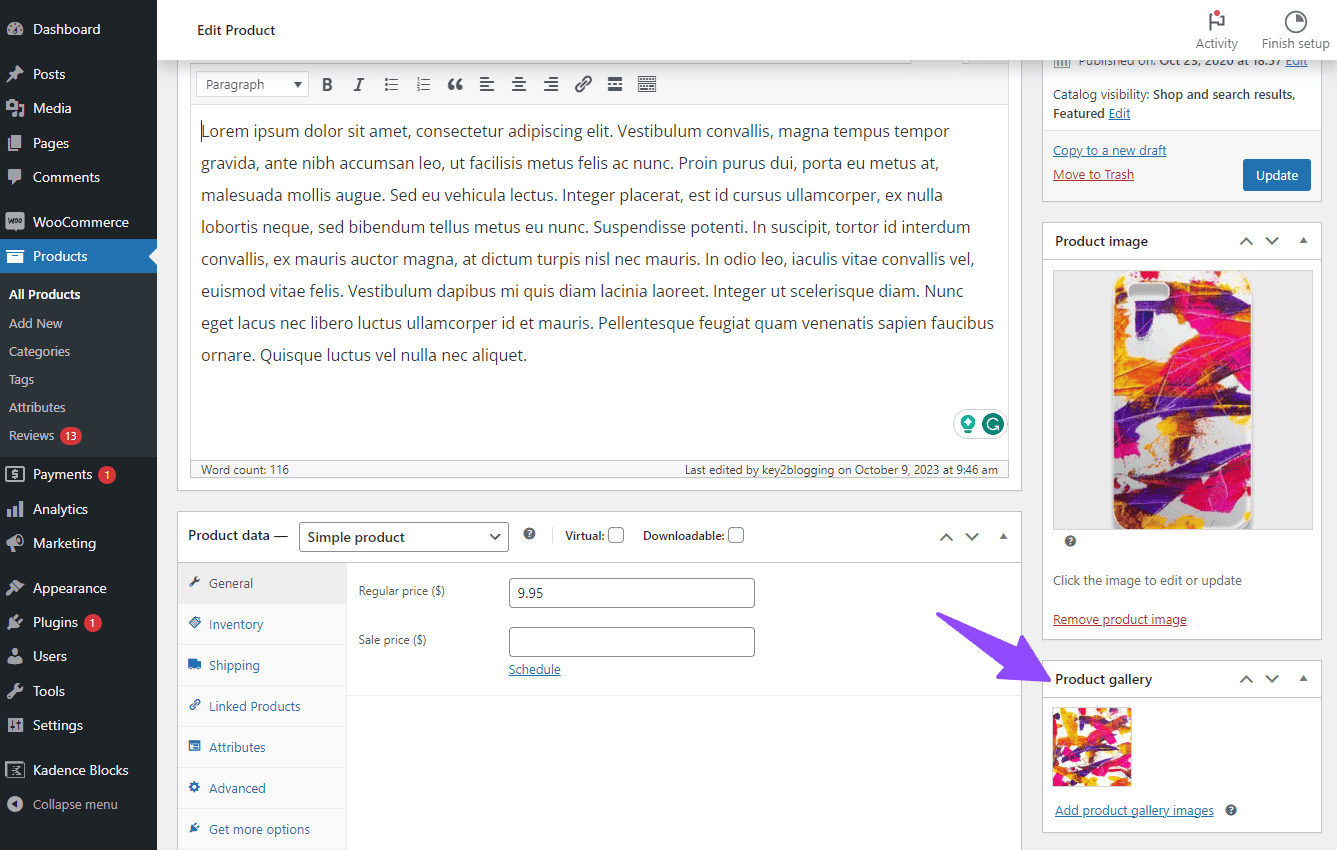The width and height of the screenshot is (1337, 850).
Task: Insert a hyperlink
Action: point(583,84)
